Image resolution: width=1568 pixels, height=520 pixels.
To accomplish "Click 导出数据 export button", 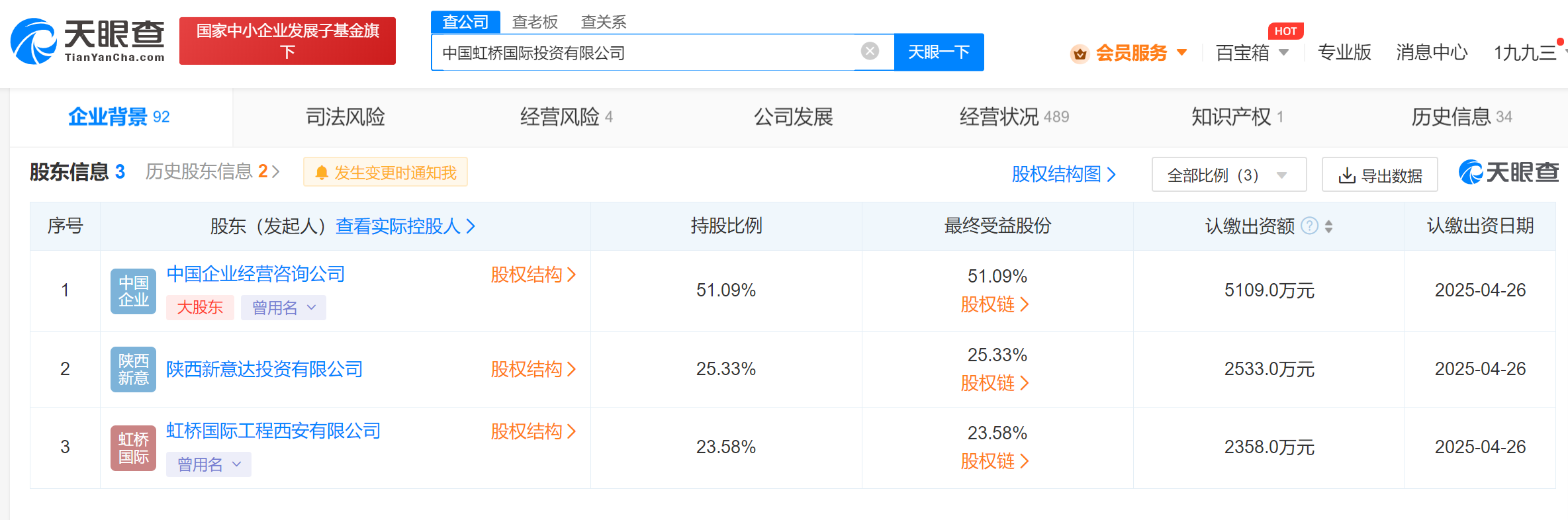I will coord(1379,175).
